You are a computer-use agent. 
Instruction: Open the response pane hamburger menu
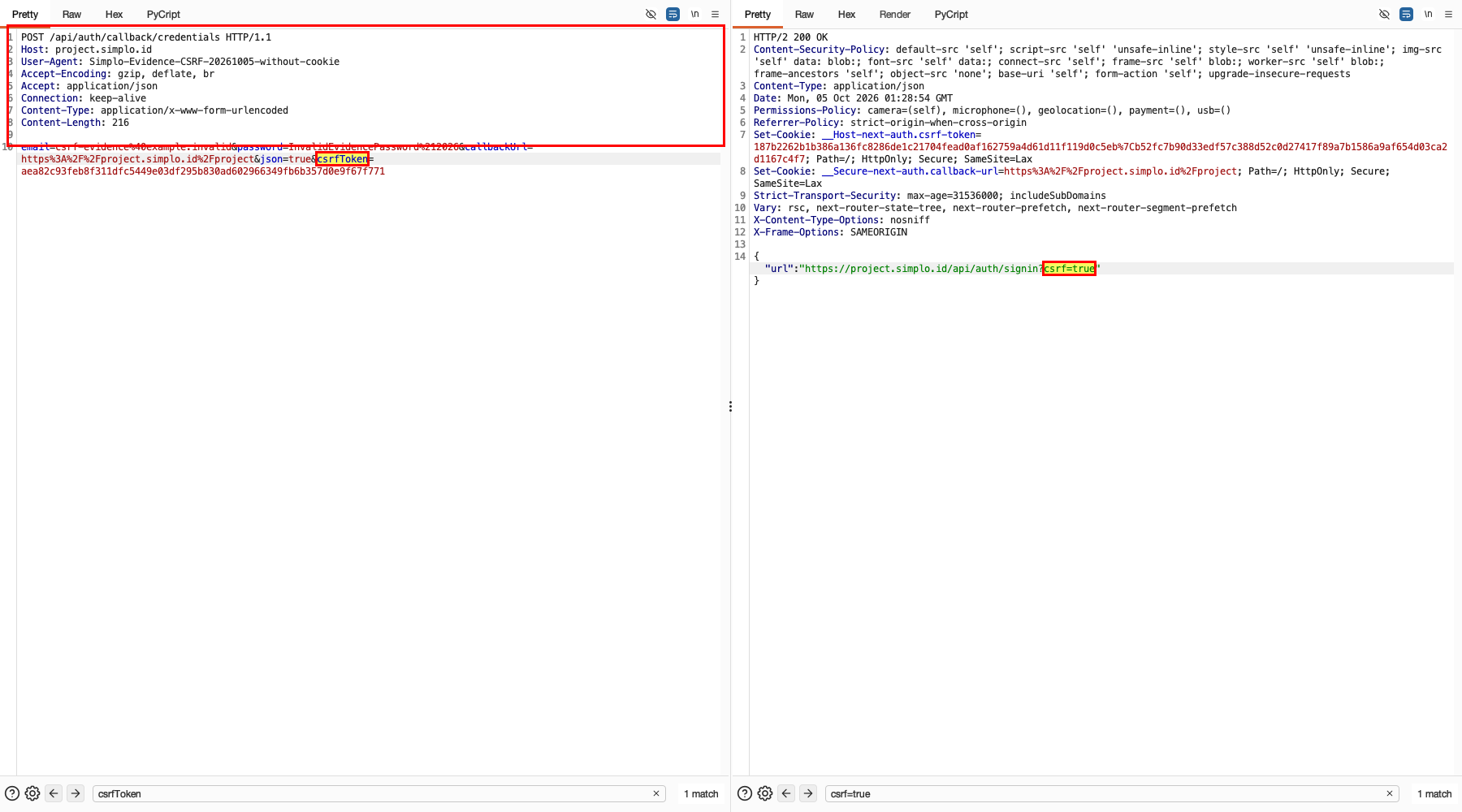click(x=1448, y=14)
